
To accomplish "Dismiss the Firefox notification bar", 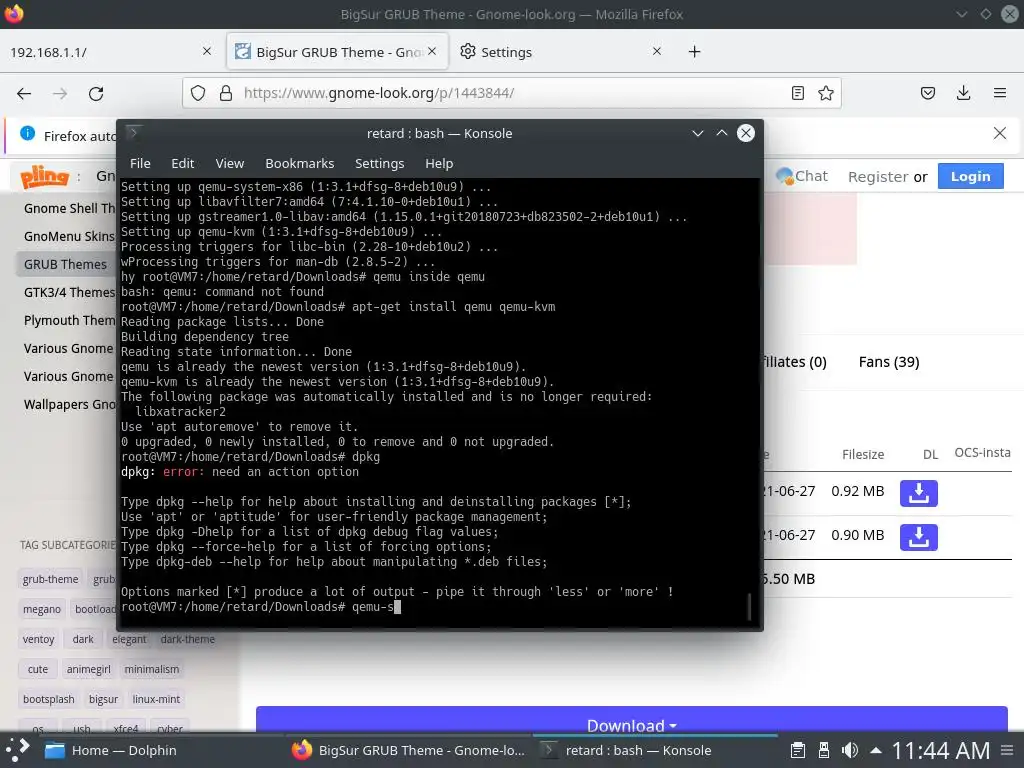I will [1000, 133].
